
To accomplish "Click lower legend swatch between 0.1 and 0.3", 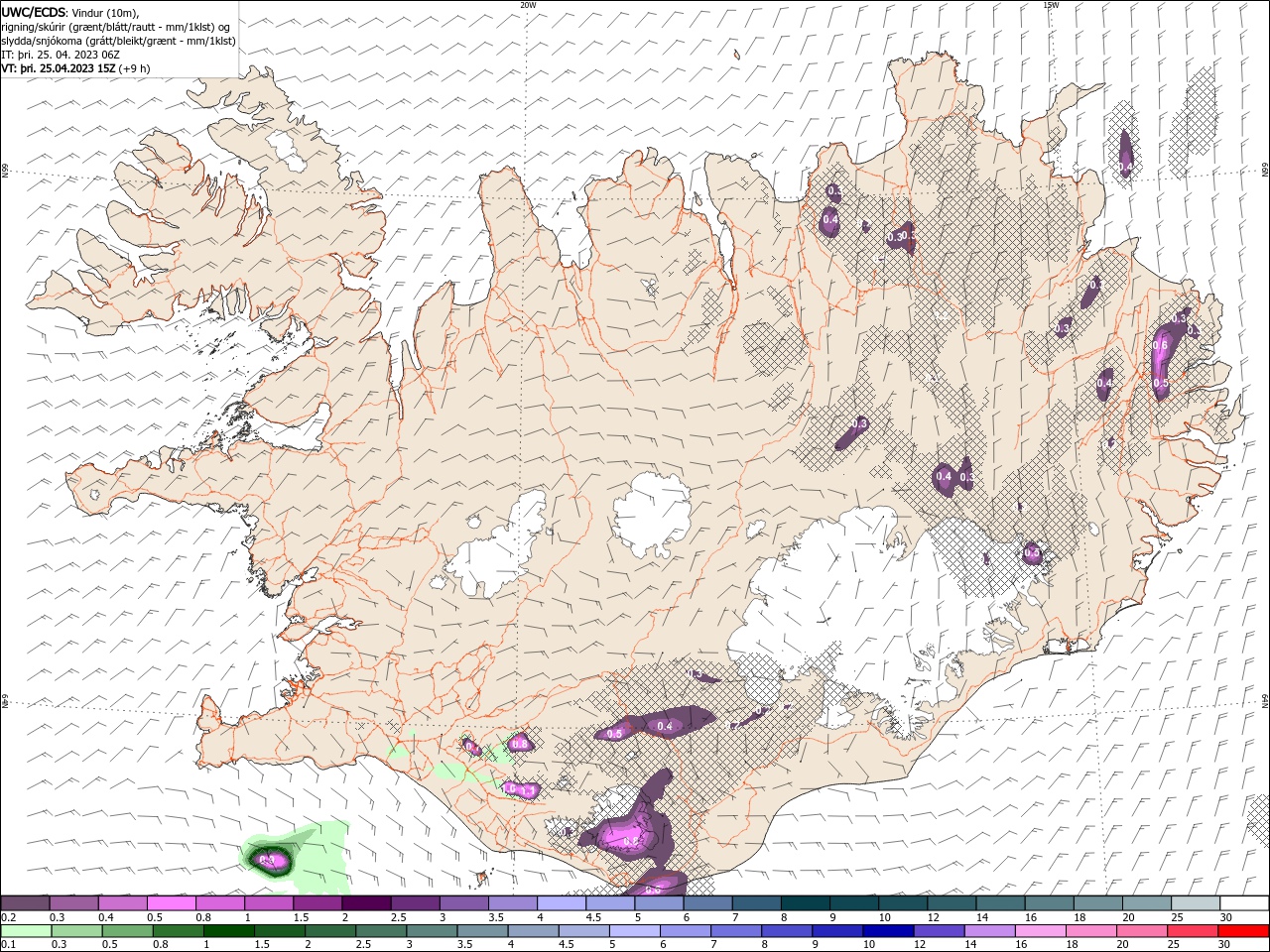I will [26, 931].
